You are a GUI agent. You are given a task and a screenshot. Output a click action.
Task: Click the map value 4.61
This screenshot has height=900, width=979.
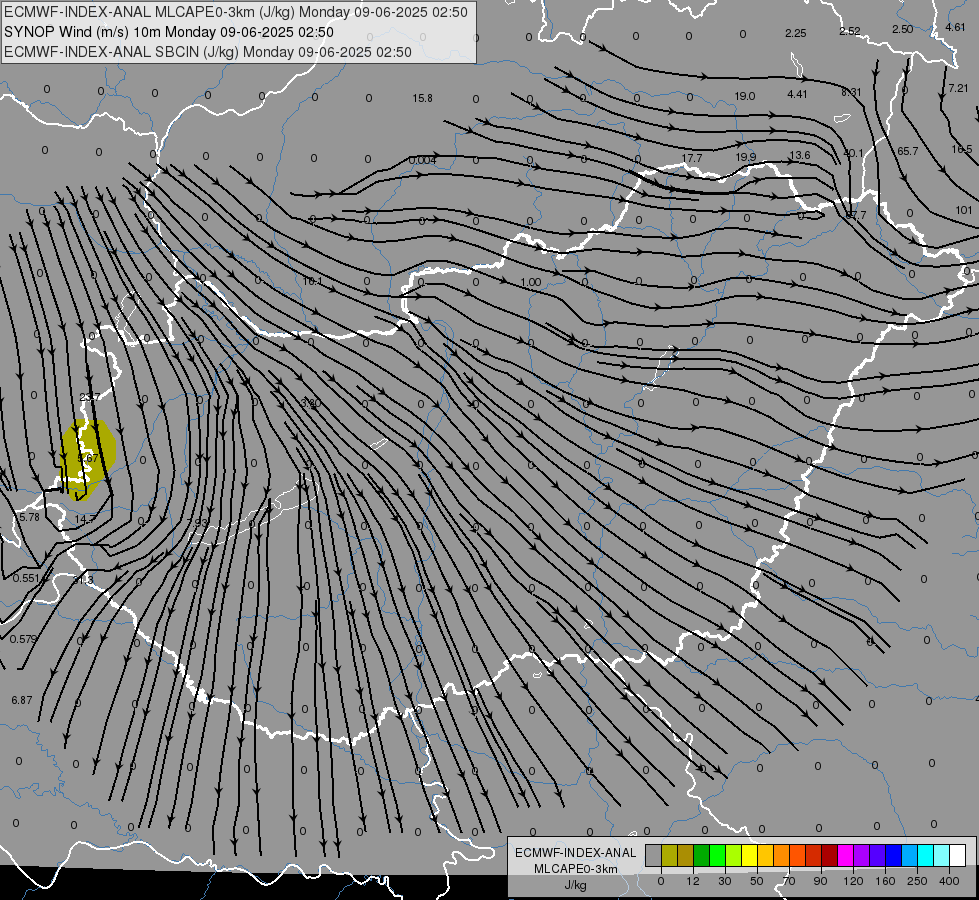pyautogui.click(x=955, y=27)
